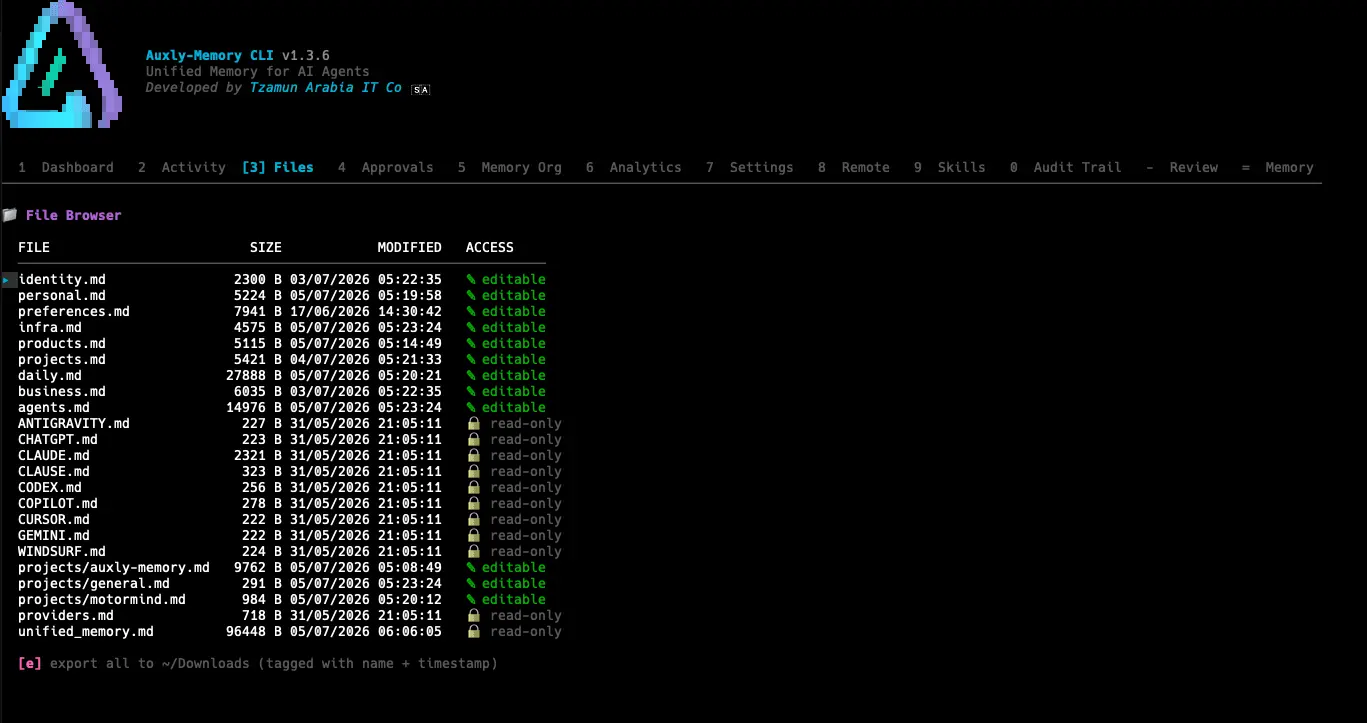
Task: Click the lock icon for CLAUDE.md
Action: [x=474, y=455]
